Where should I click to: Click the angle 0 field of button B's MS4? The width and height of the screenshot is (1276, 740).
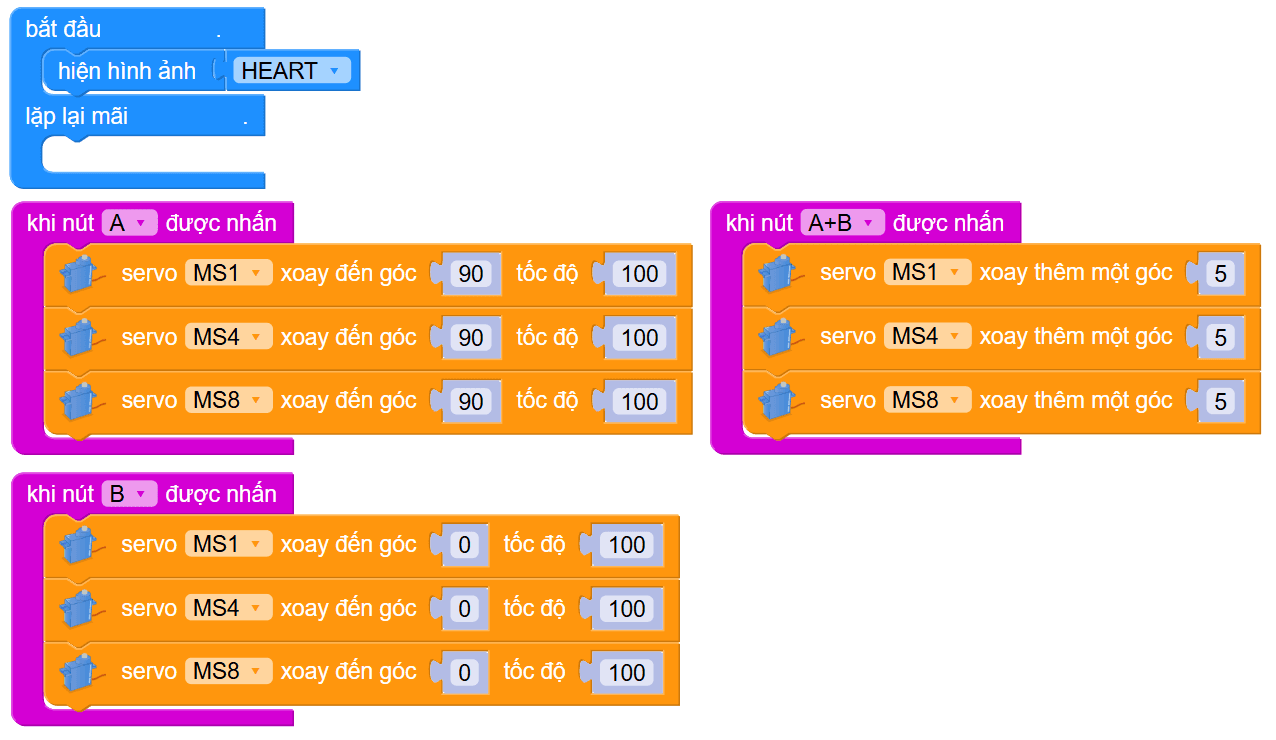coord(463,609)
